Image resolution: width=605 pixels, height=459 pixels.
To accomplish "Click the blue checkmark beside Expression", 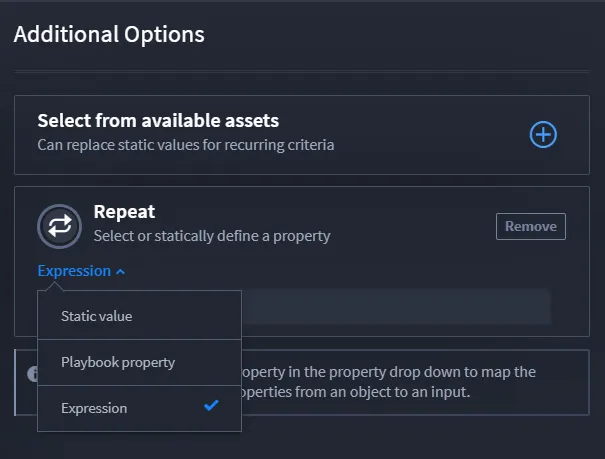I will [x=211, y=405].
